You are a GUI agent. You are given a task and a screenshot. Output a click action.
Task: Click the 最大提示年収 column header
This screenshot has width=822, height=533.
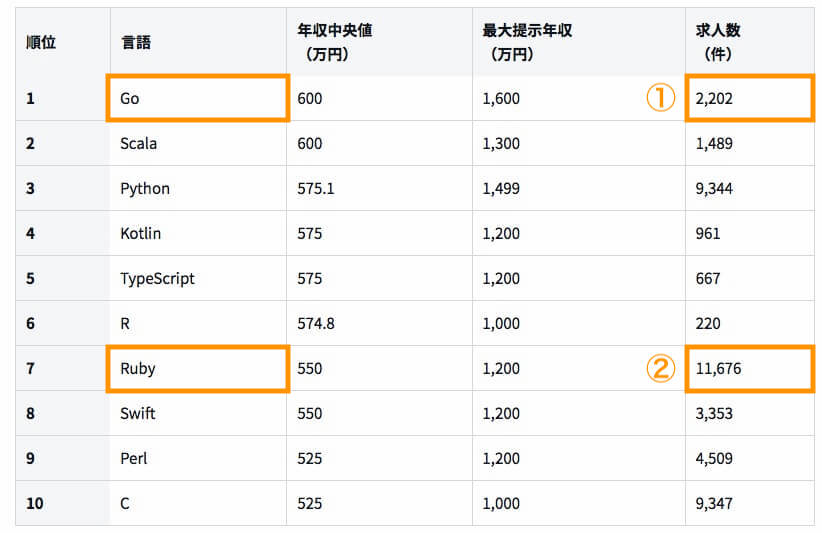(x=579, y=42)
